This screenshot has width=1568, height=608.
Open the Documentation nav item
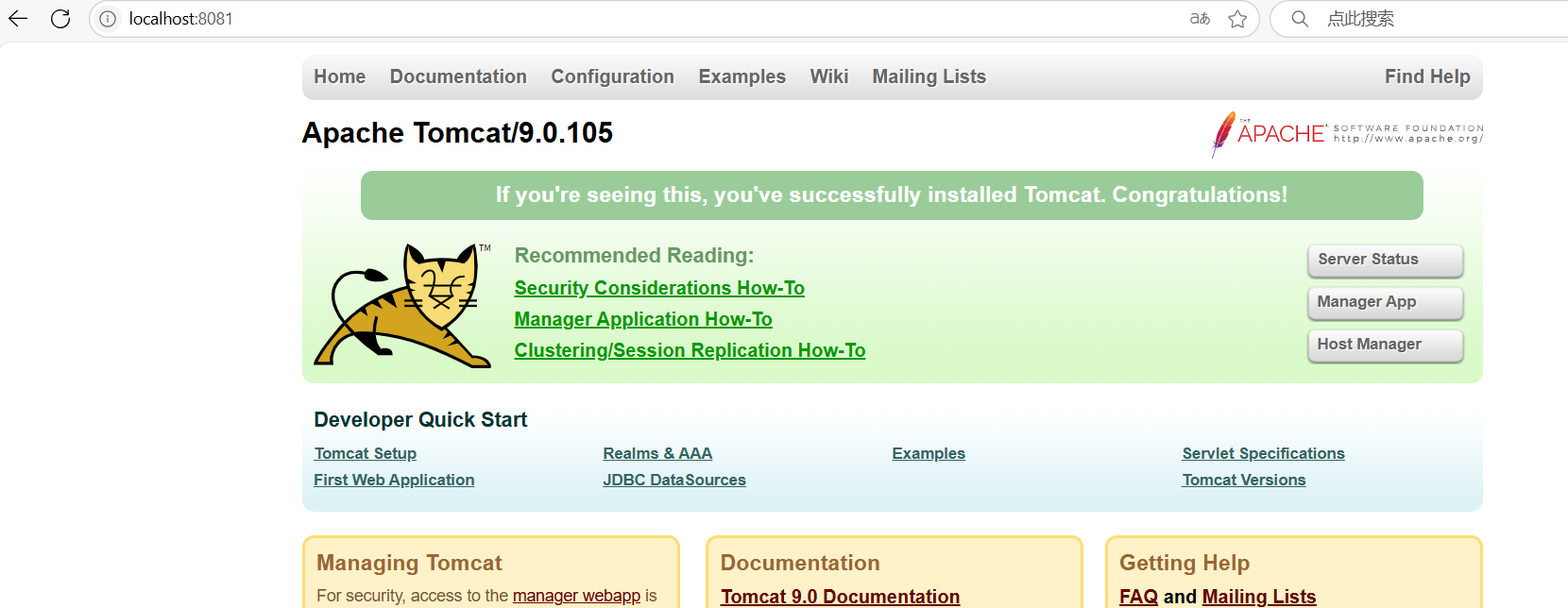click(458, 76)
